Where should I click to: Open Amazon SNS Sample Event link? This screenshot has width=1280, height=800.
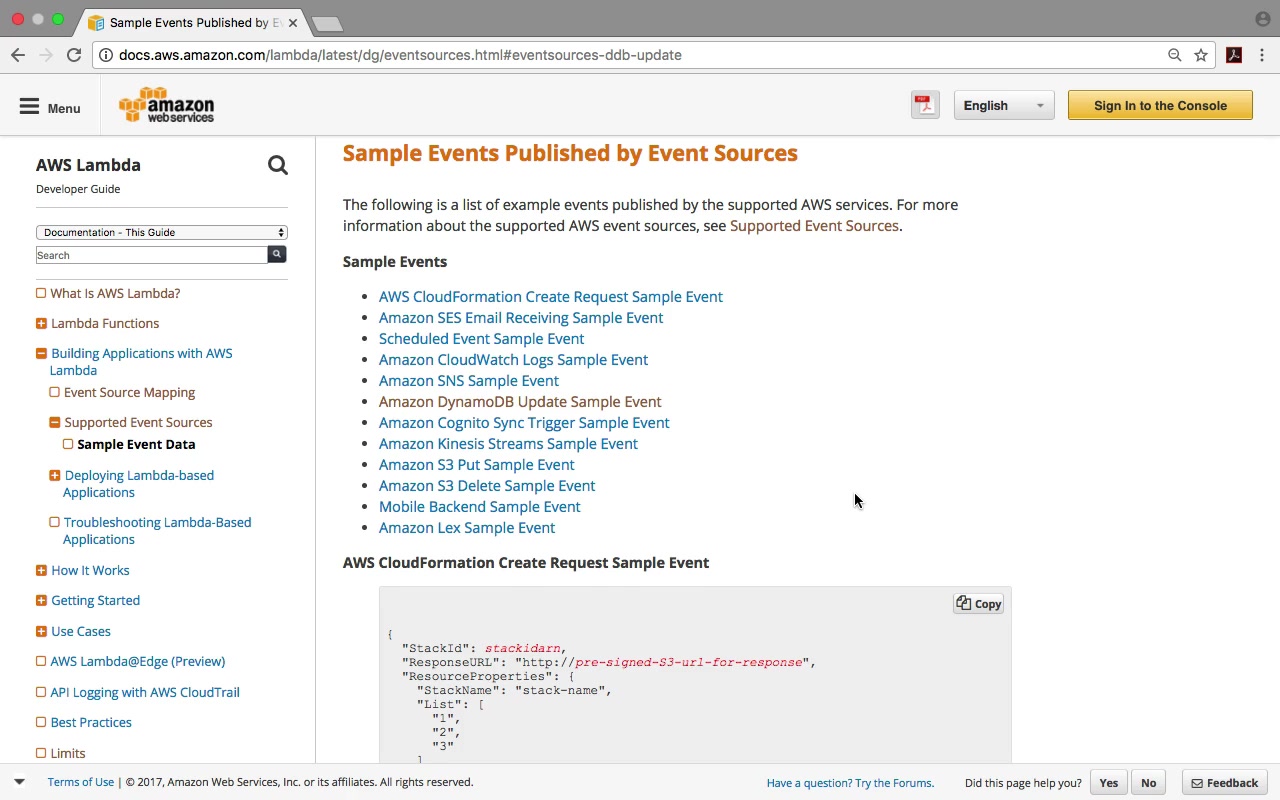[x=468, y=381]
